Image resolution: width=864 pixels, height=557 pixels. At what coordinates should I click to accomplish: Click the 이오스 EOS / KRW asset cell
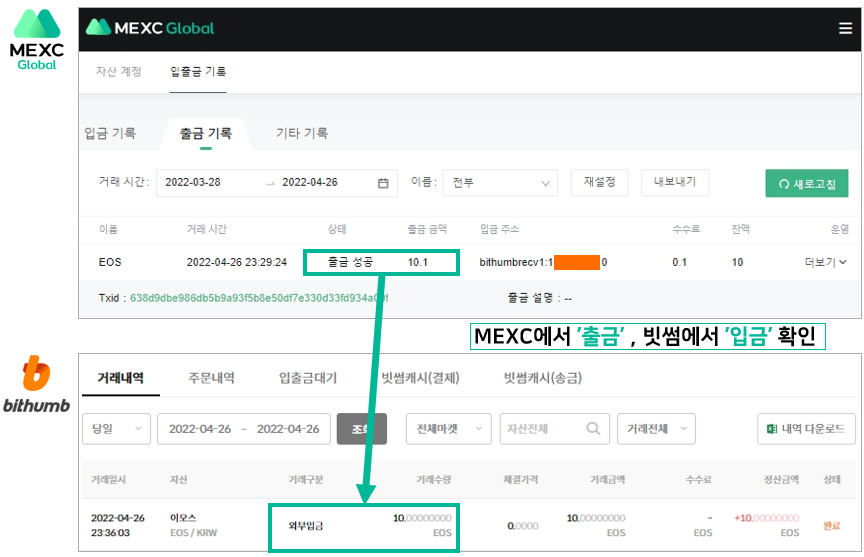point(193,525)
